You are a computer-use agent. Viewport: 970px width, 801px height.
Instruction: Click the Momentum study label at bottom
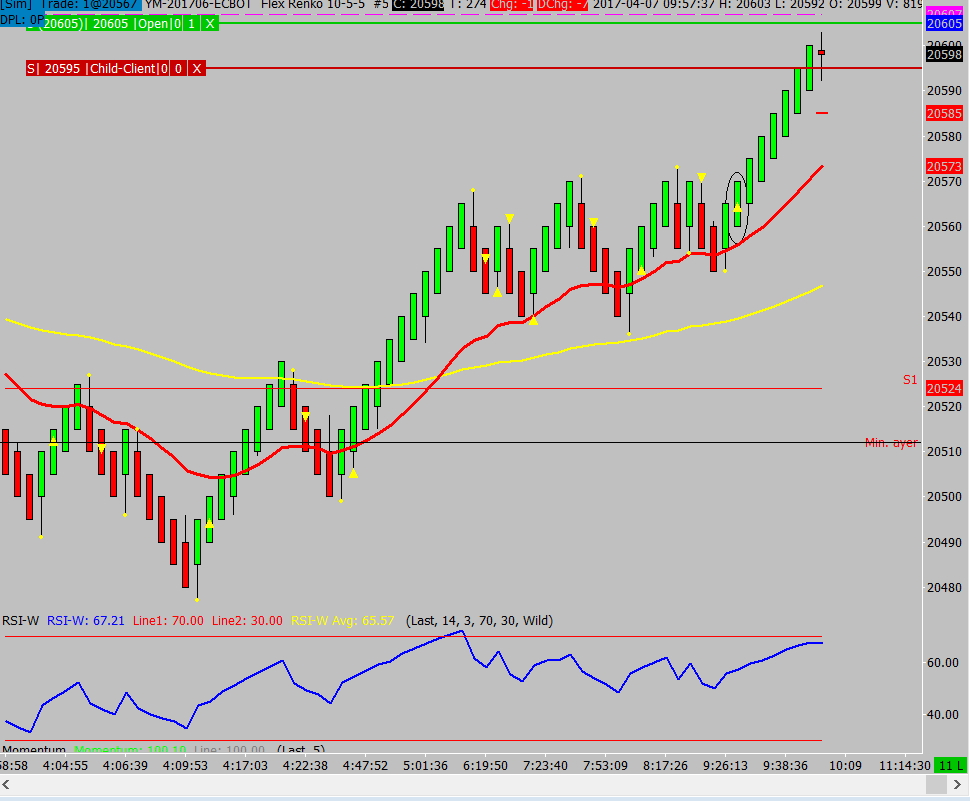(34, 749)
